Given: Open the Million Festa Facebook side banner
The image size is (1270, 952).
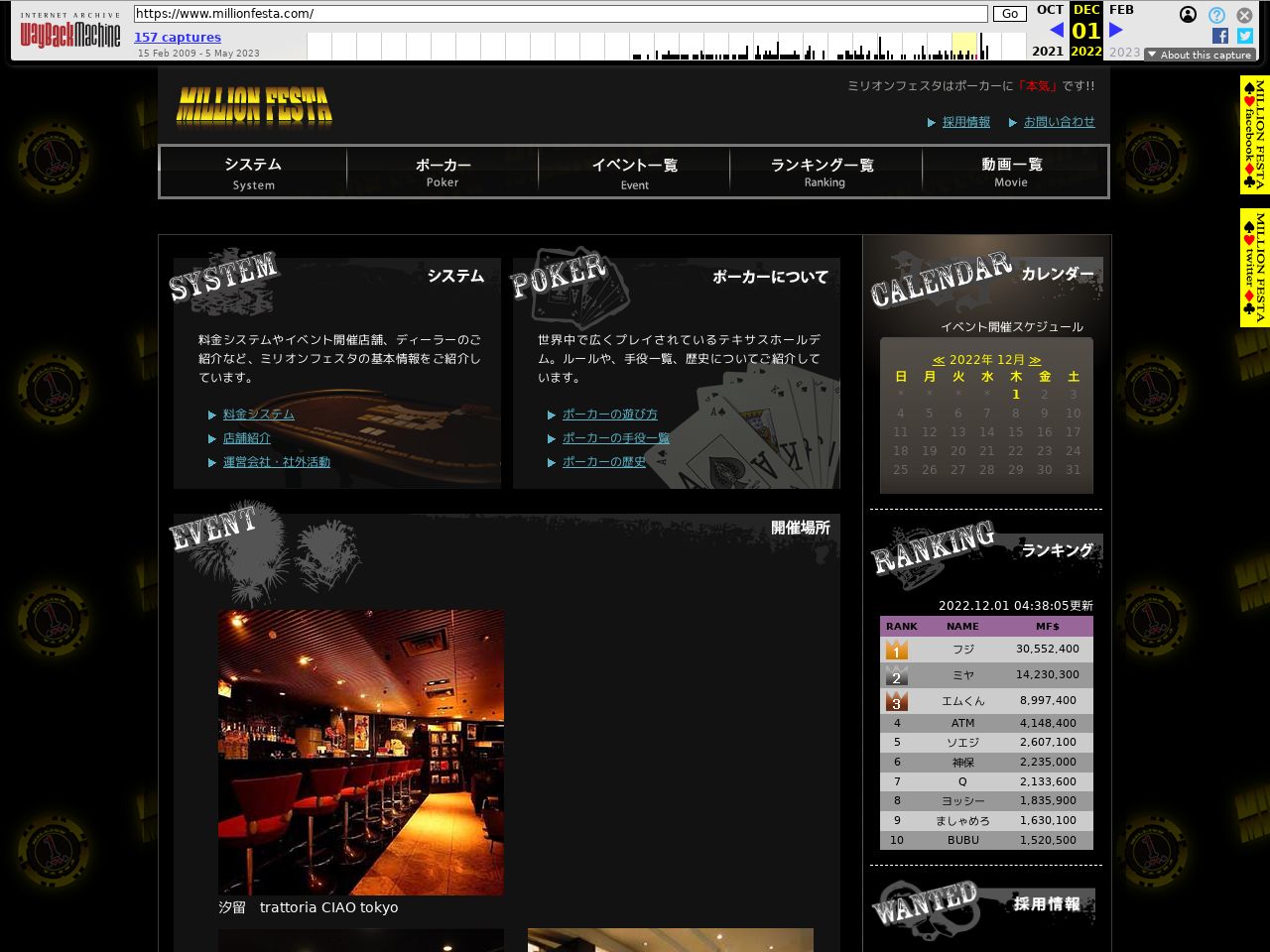Looking at the screenshot, I should pyautogui.click(x=1254, y=134).
